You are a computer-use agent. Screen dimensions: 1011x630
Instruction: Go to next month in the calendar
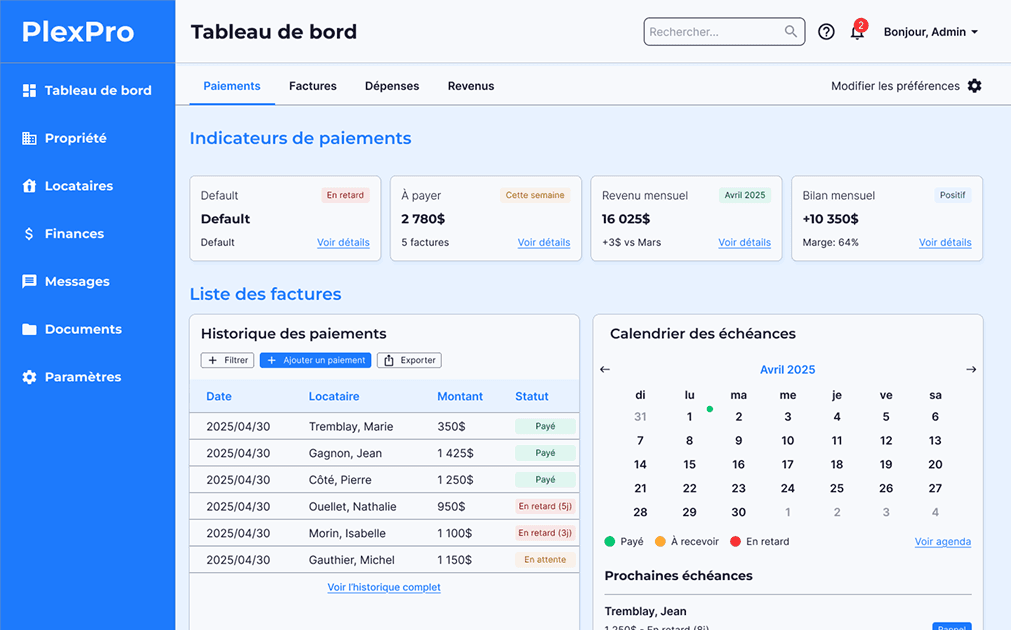(971, 369)
